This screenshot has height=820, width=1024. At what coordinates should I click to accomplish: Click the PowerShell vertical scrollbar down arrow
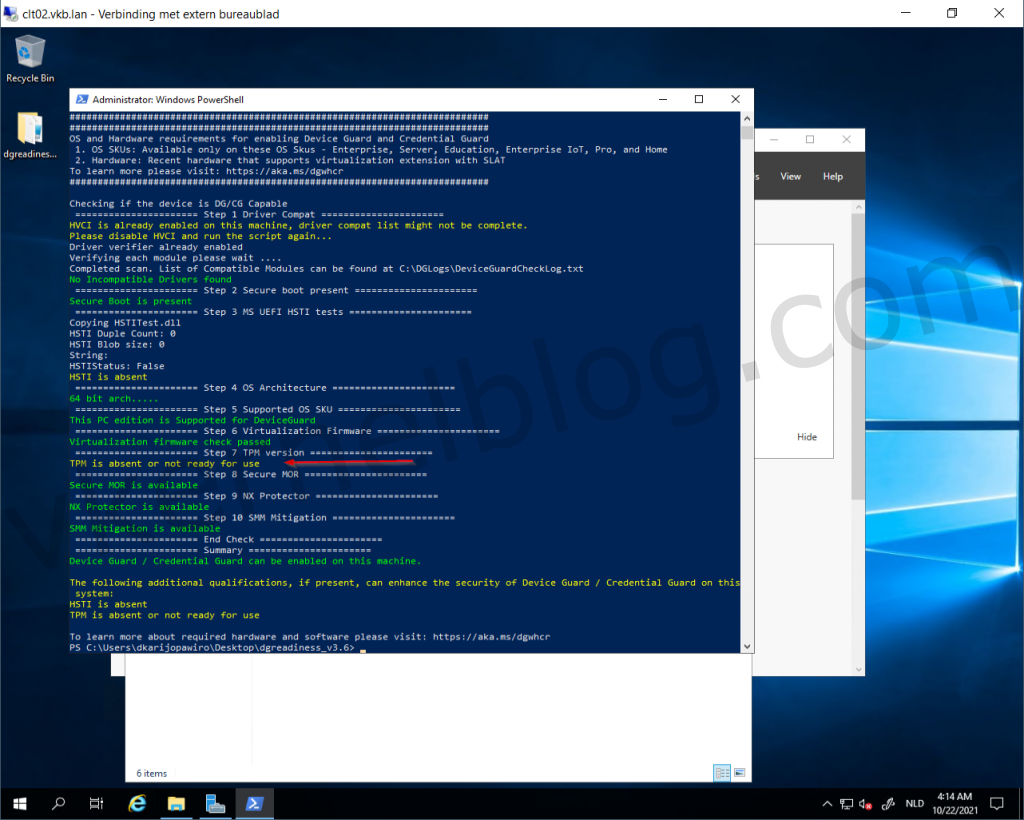pyautogui.click(x=746, y=647)
